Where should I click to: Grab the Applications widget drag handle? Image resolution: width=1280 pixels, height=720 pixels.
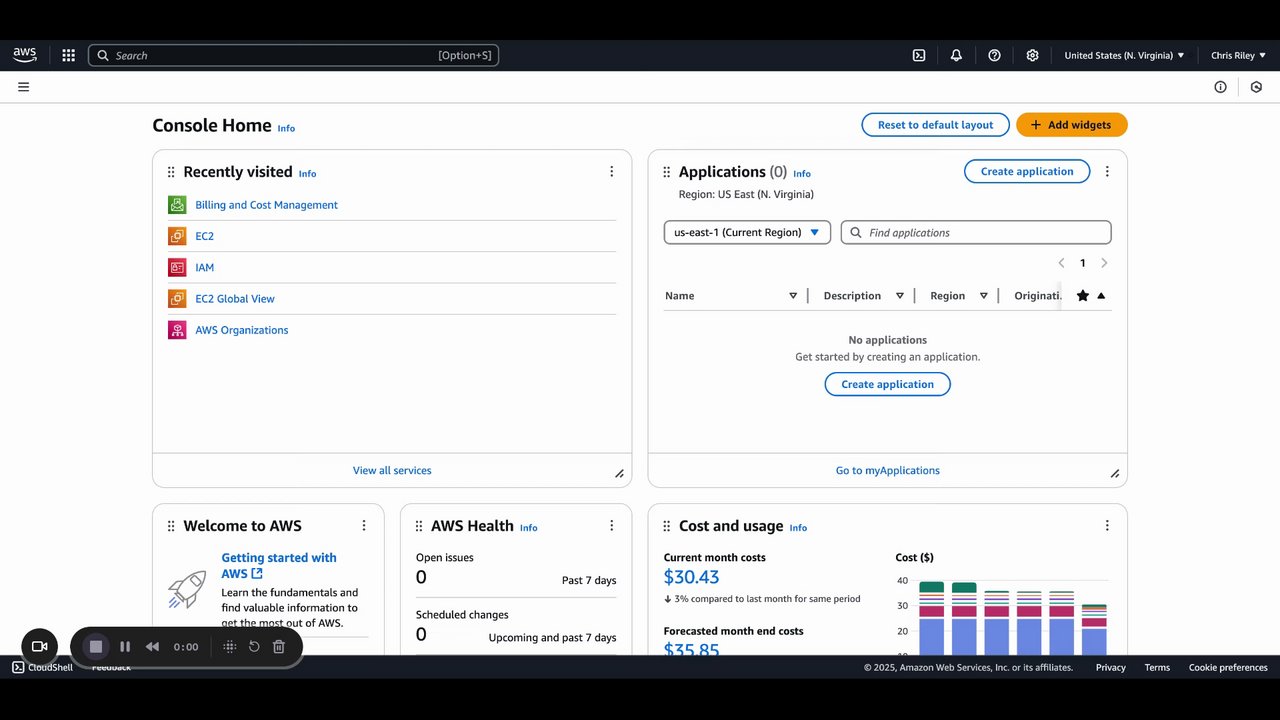[667, 172]
